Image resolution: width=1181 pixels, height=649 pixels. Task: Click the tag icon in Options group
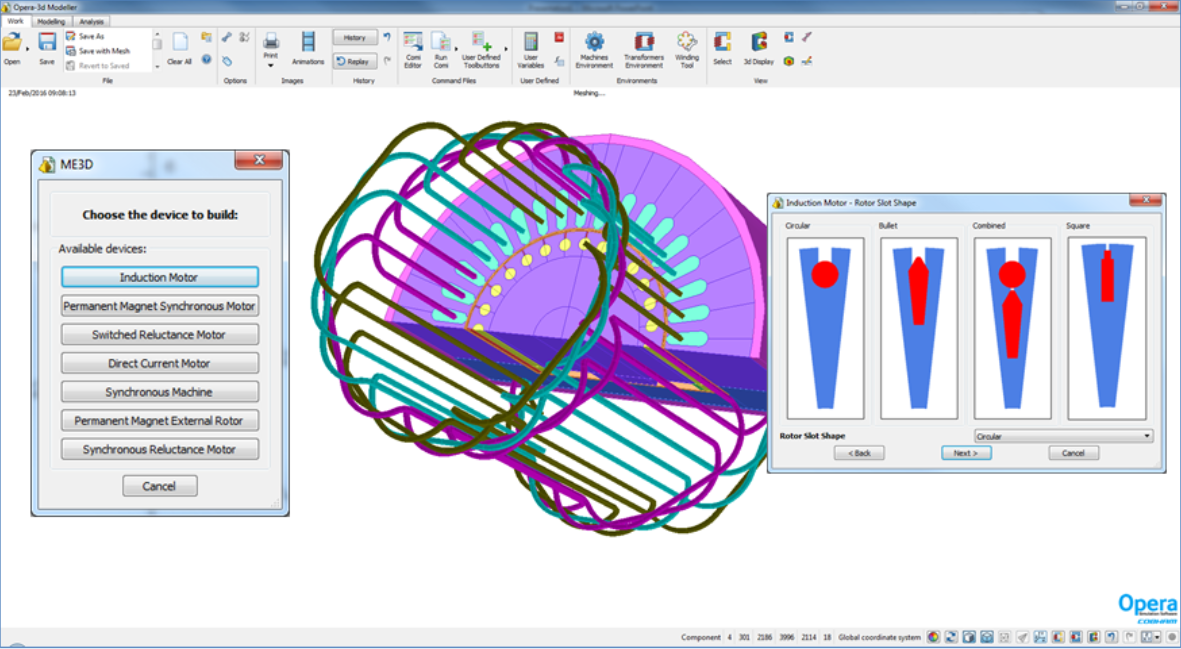pos(227,60)
